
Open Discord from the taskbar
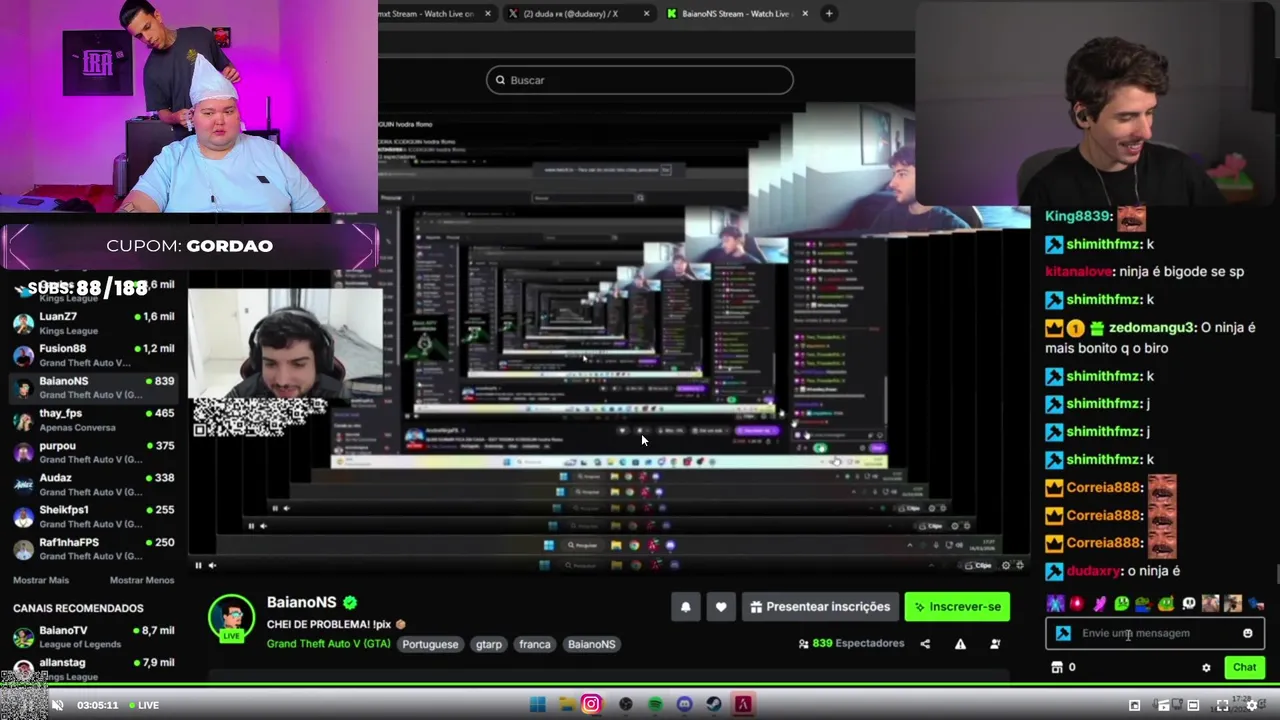[x=684, y=704]
